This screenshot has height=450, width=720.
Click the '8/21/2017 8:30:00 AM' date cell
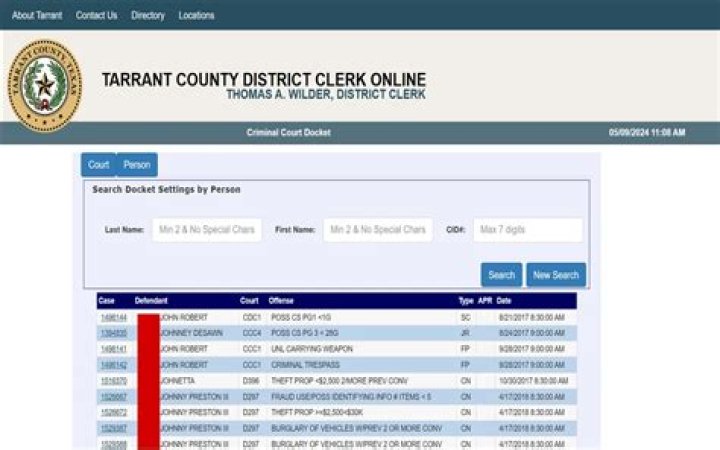tap(532, 318)
